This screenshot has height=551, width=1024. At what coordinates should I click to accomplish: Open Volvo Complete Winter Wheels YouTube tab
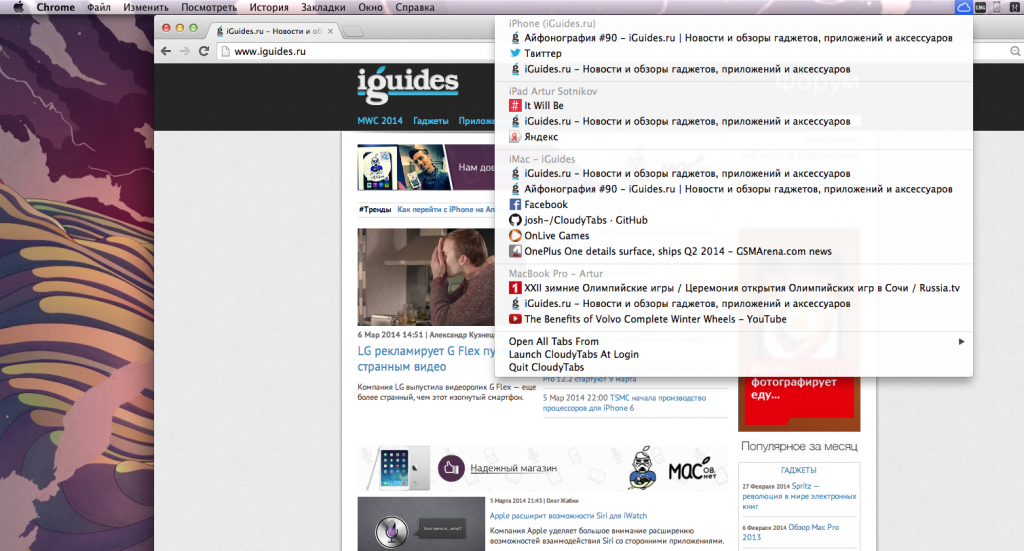point(733,319)
